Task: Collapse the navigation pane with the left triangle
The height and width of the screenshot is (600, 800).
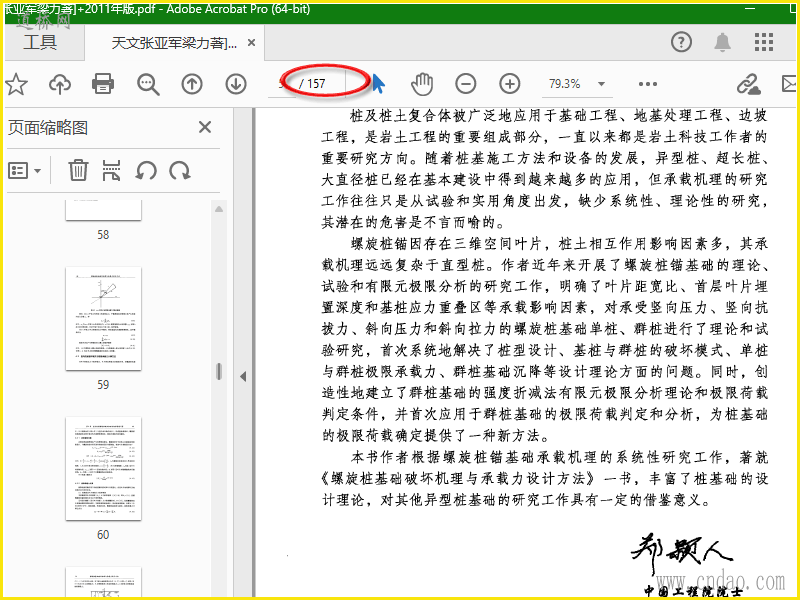Action: (243, 377)
